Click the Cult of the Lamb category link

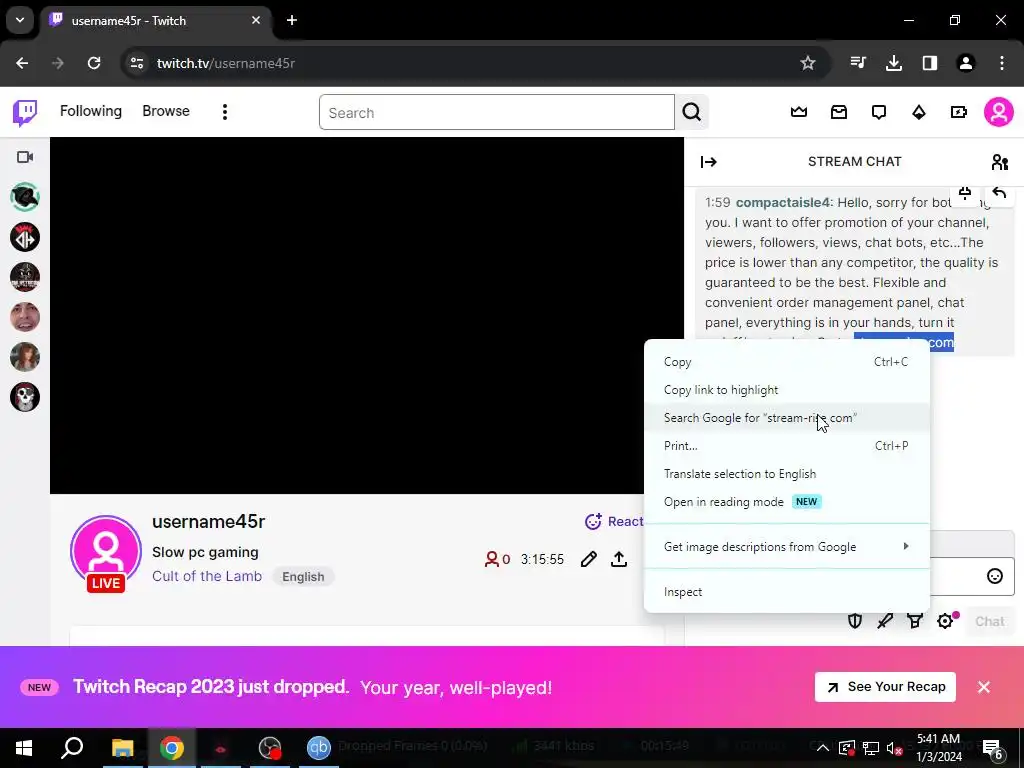point(207,576)
